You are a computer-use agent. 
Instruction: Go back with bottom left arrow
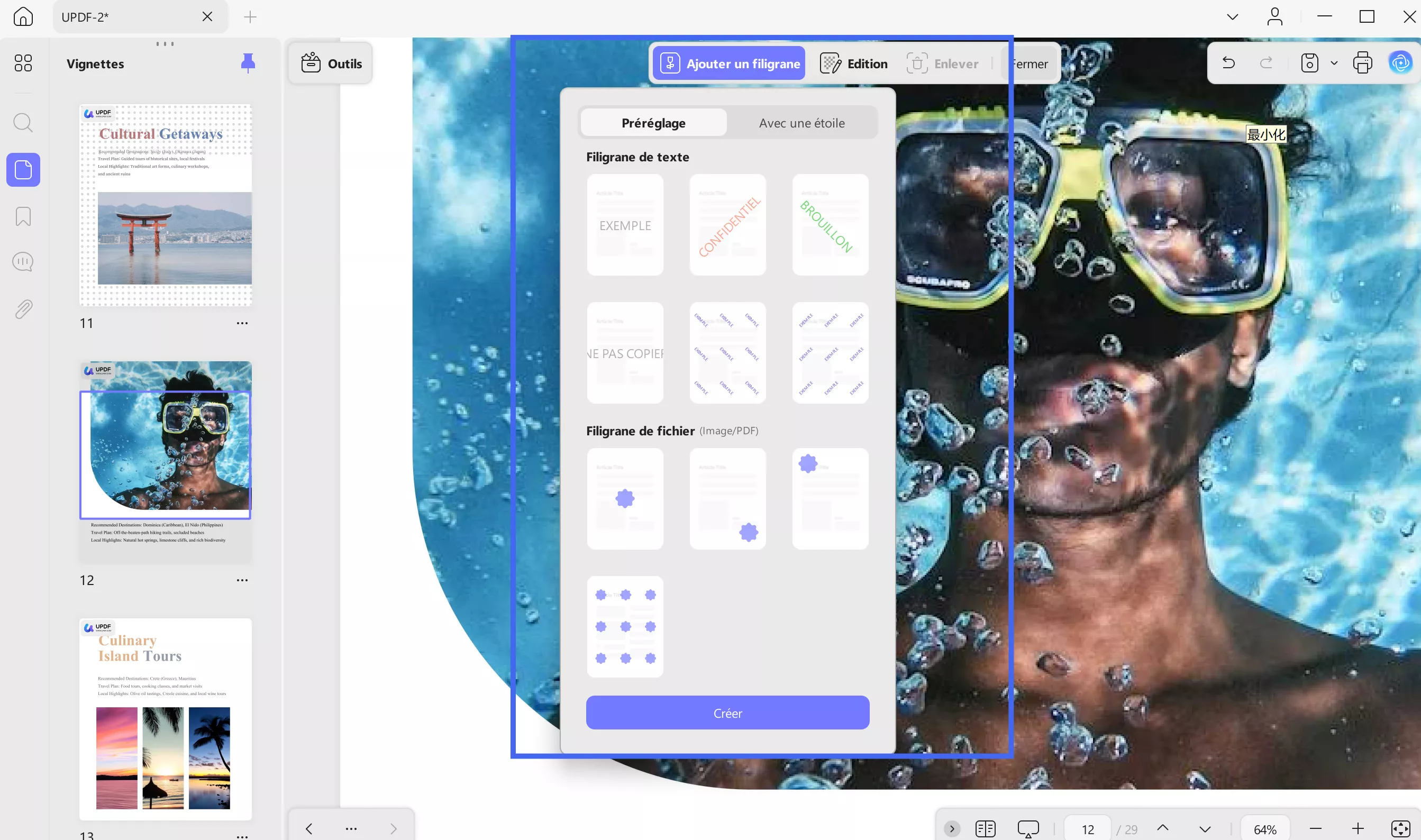click(x=309, y=829)
